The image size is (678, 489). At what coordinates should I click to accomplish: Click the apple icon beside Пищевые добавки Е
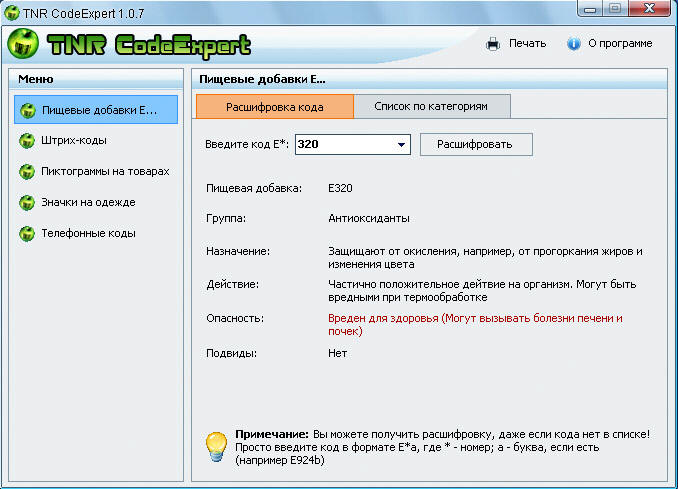(28, 110)
